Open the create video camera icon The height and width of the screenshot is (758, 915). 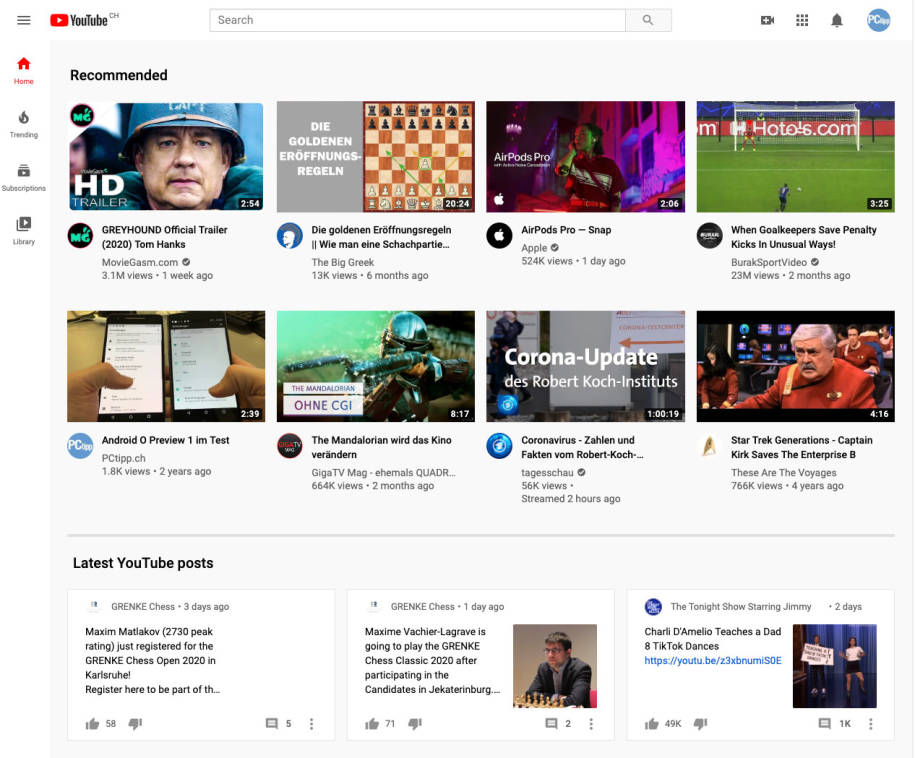(x=767, y=20)
